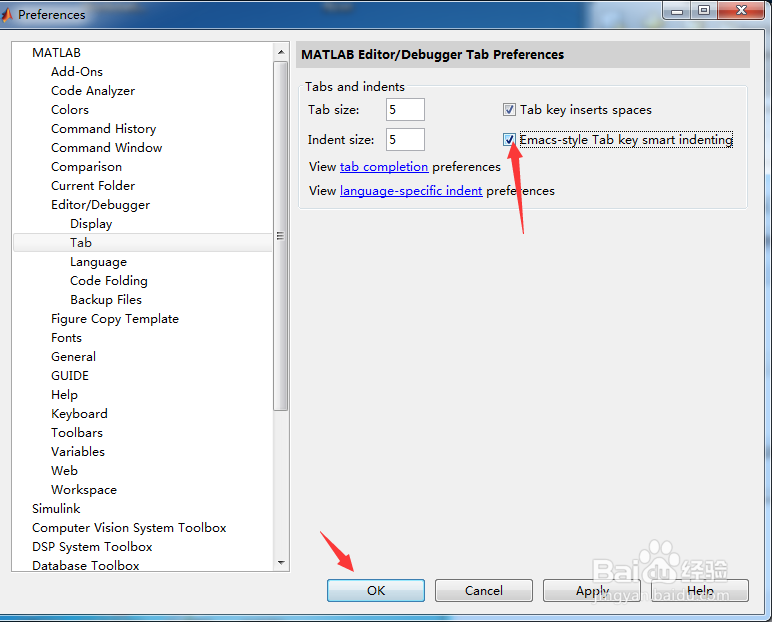Select Editor/Debugger in the tree

click(x=100, y=205)
